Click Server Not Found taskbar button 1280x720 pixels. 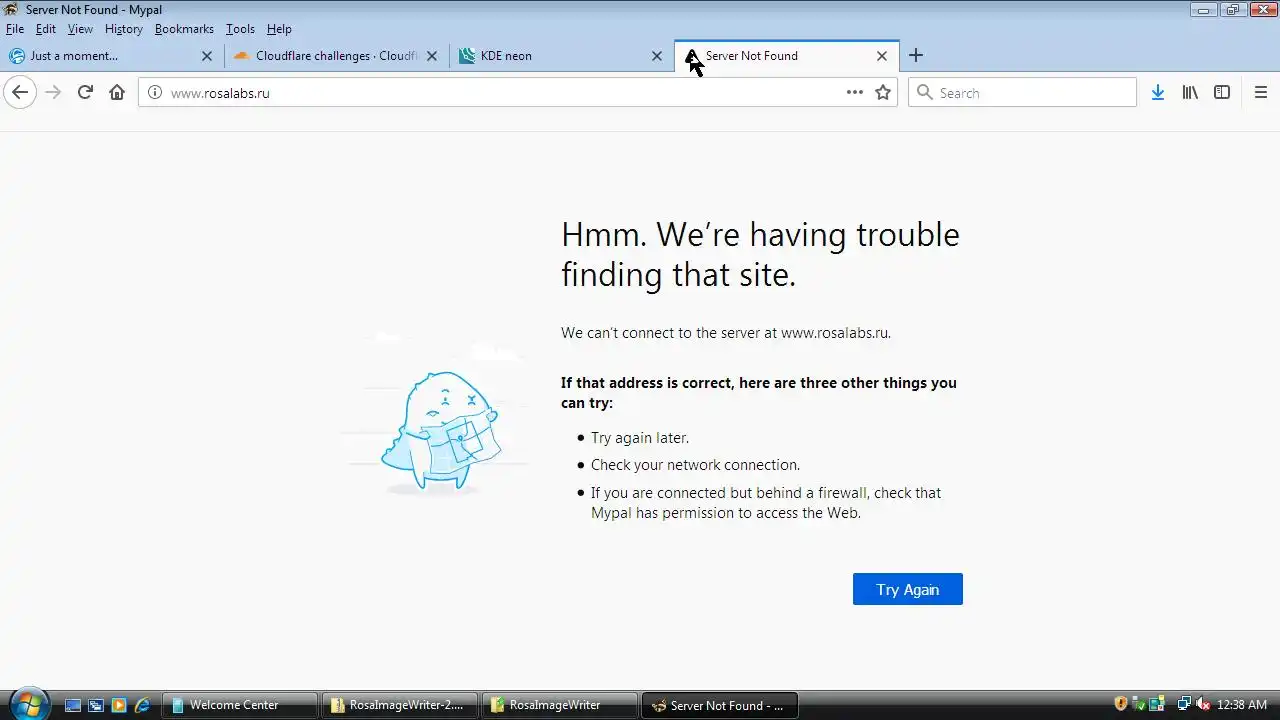coord(719,705)
